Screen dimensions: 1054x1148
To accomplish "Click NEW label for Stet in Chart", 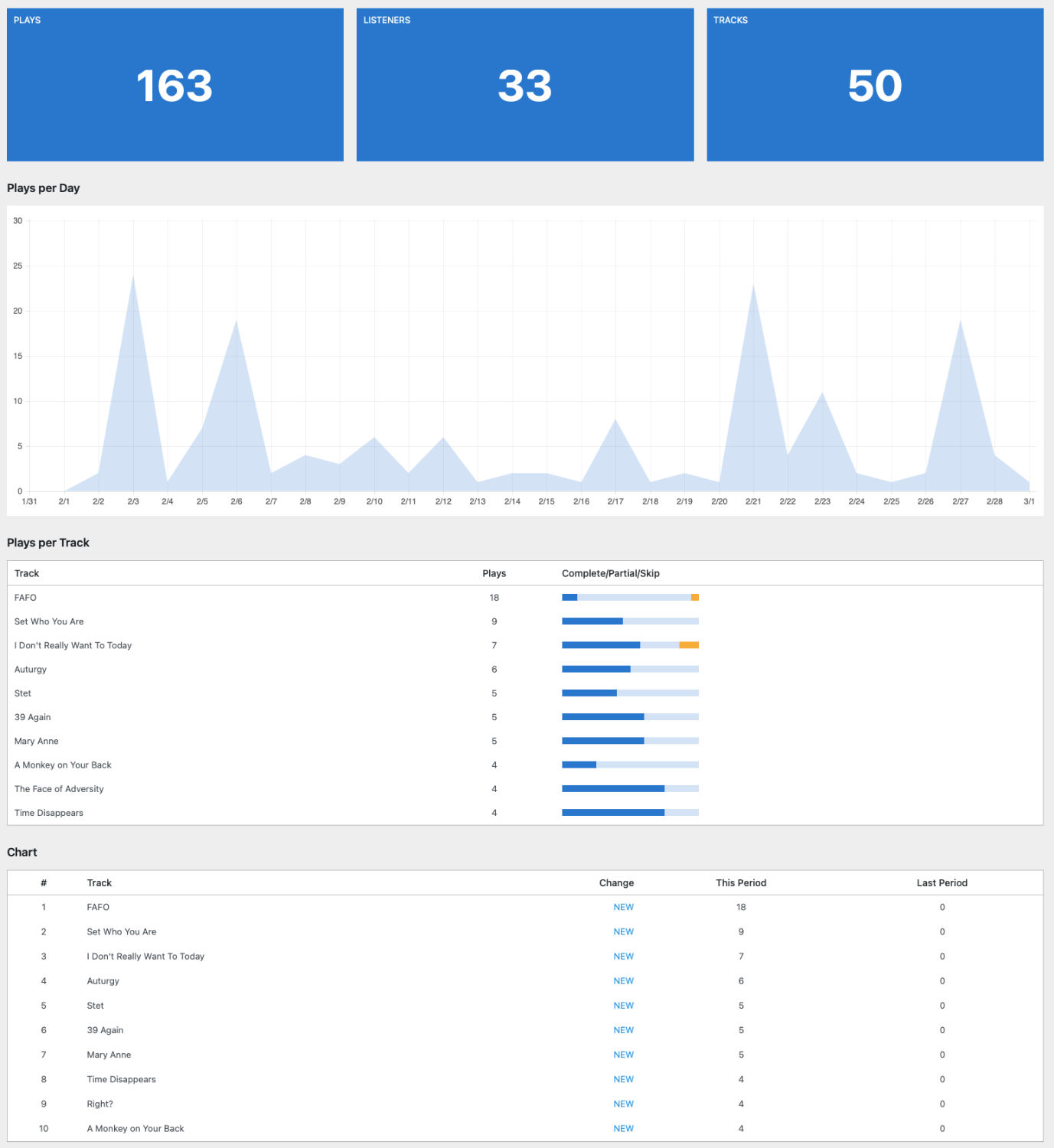I will pyautogui.click(x=623, y=1006).
